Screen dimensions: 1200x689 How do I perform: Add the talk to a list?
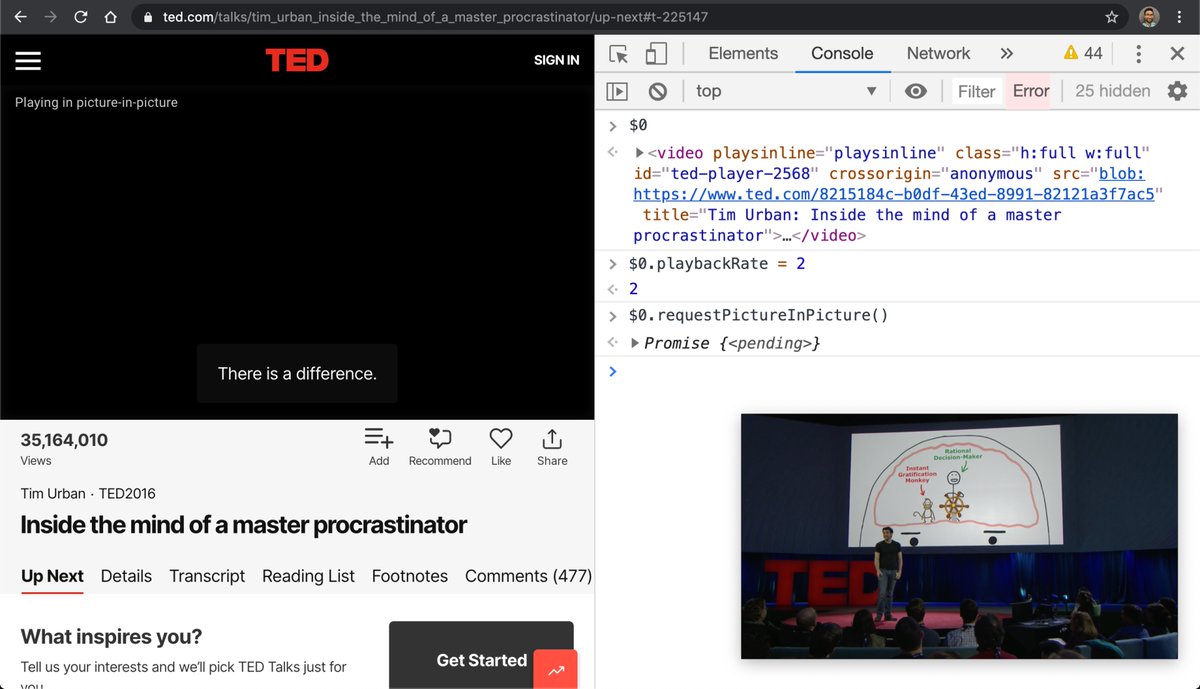point(379,447)
